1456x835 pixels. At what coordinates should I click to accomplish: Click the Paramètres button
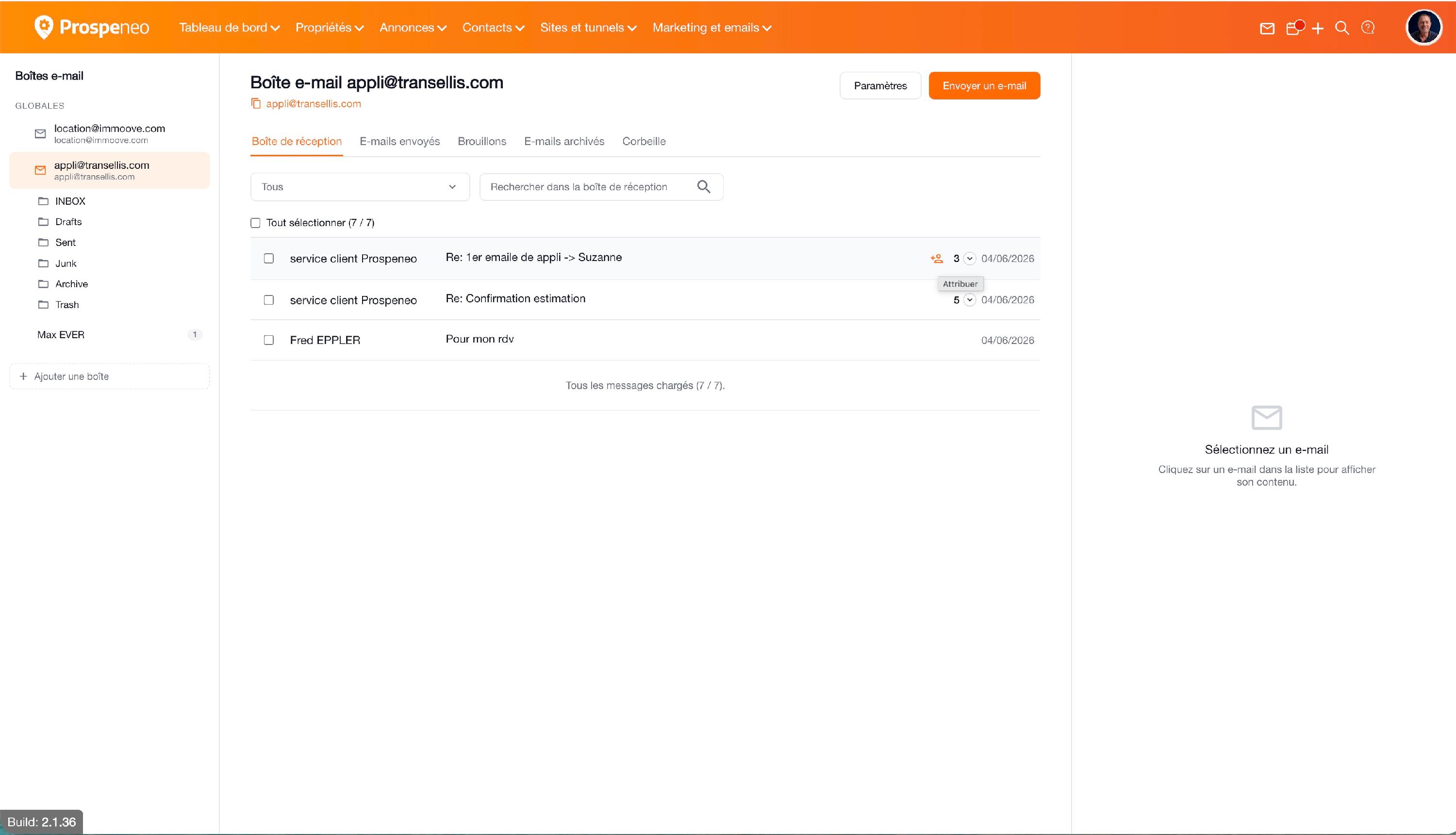[880, 85]
